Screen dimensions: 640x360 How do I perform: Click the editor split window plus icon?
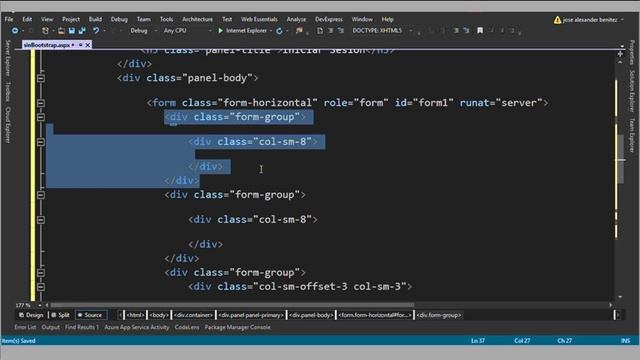tap(620, 54)
